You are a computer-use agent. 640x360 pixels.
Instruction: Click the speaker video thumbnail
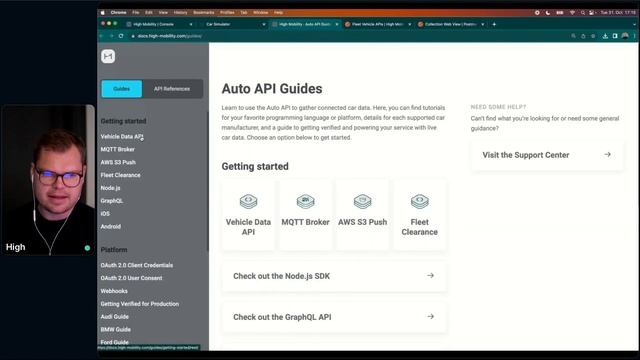49,180
